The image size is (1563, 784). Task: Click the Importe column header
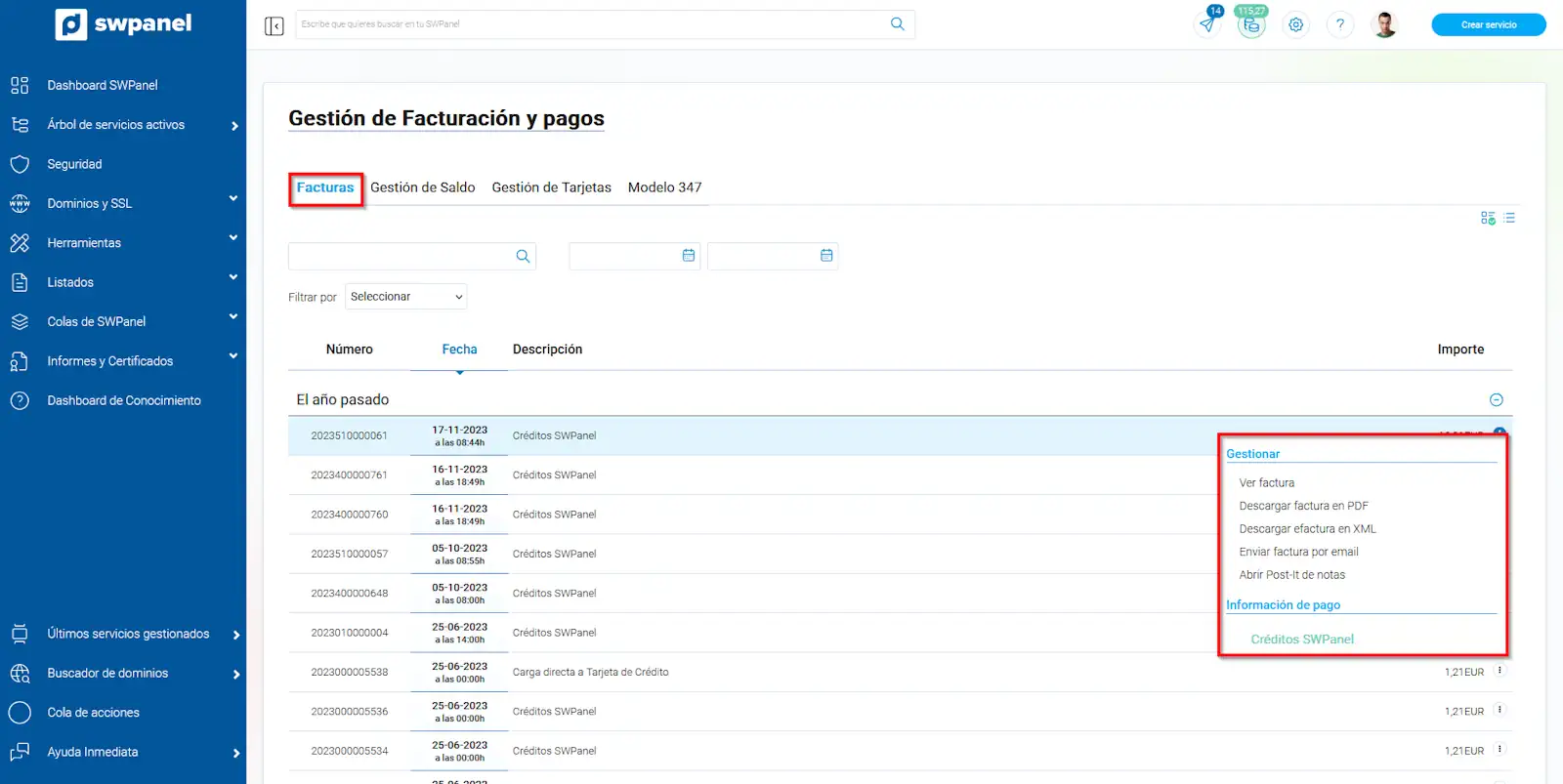[x=1460, y=350]
